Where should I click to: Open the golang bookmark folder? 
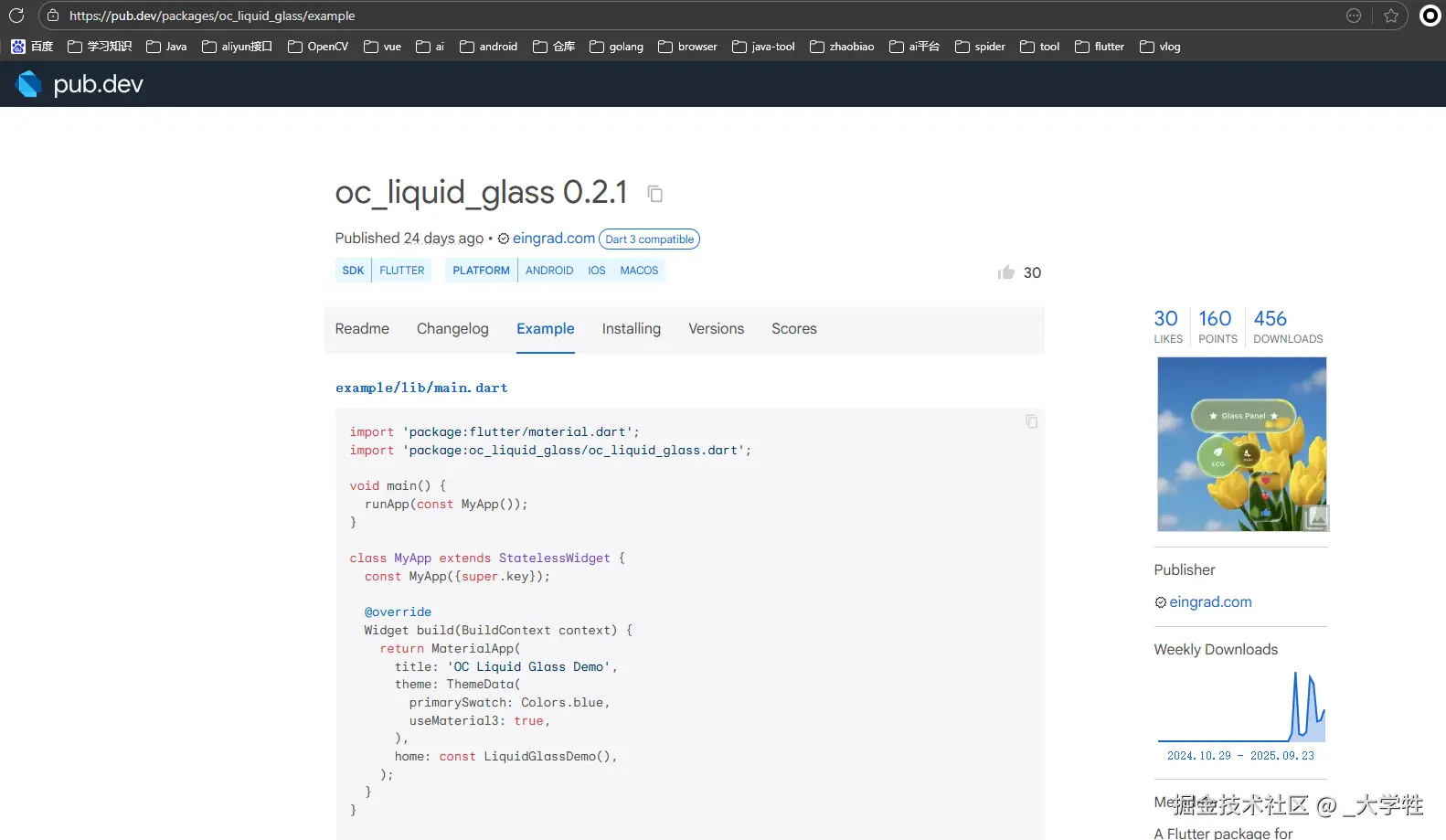(x=616, y=47)
